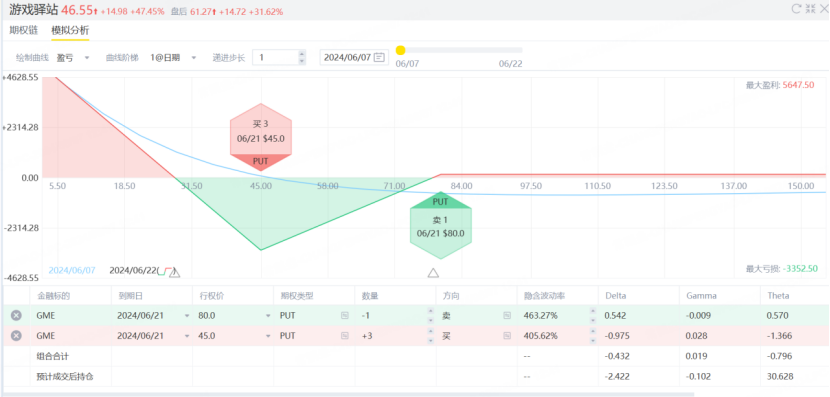Screen dimensions: 830x397
Task: Click the triangle price marker under the chart
Action: [433, 273]
